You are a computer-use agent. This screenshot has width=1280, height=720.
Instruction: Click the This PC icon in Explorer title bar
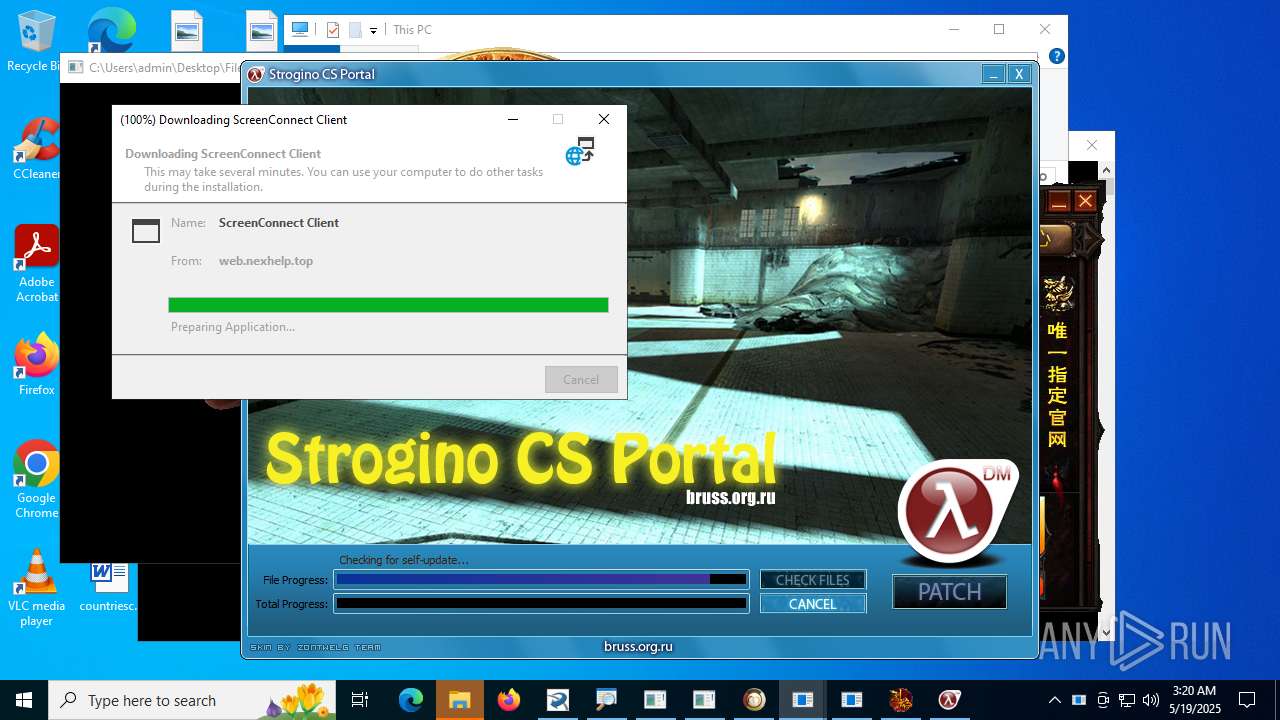300,29
